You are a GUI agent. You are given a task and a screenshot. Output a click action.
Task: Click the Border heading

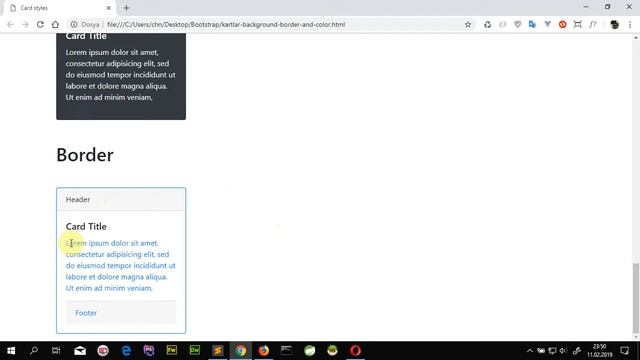pyautogui.click(x=85, y=155)
